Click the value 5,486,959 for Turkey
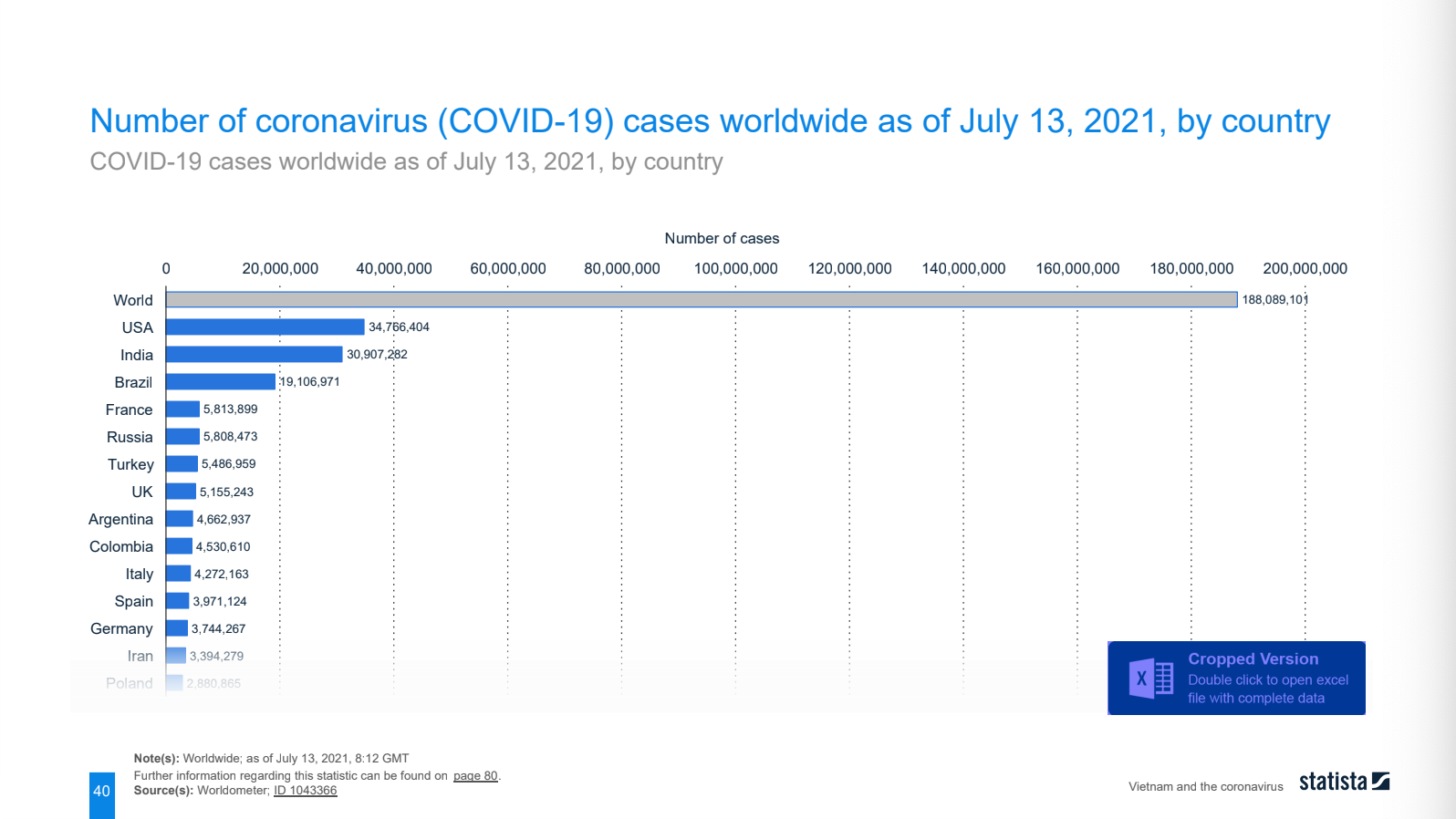Screen dimensions: 1456x819 [228, 464]
